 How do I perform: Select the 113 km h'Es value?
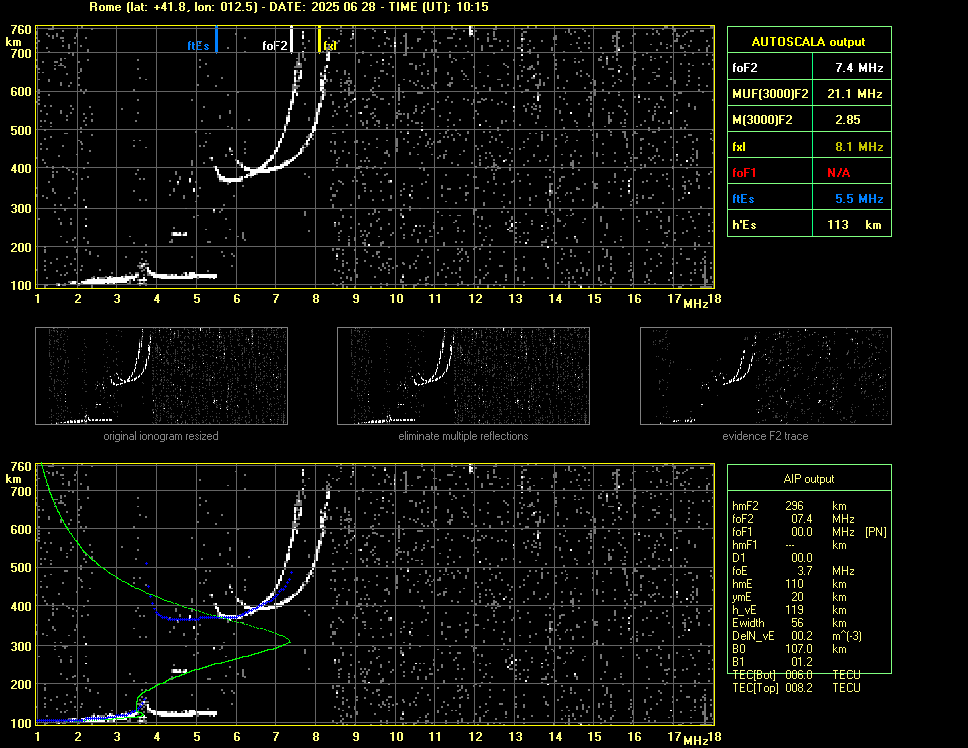tap(854, 225)
